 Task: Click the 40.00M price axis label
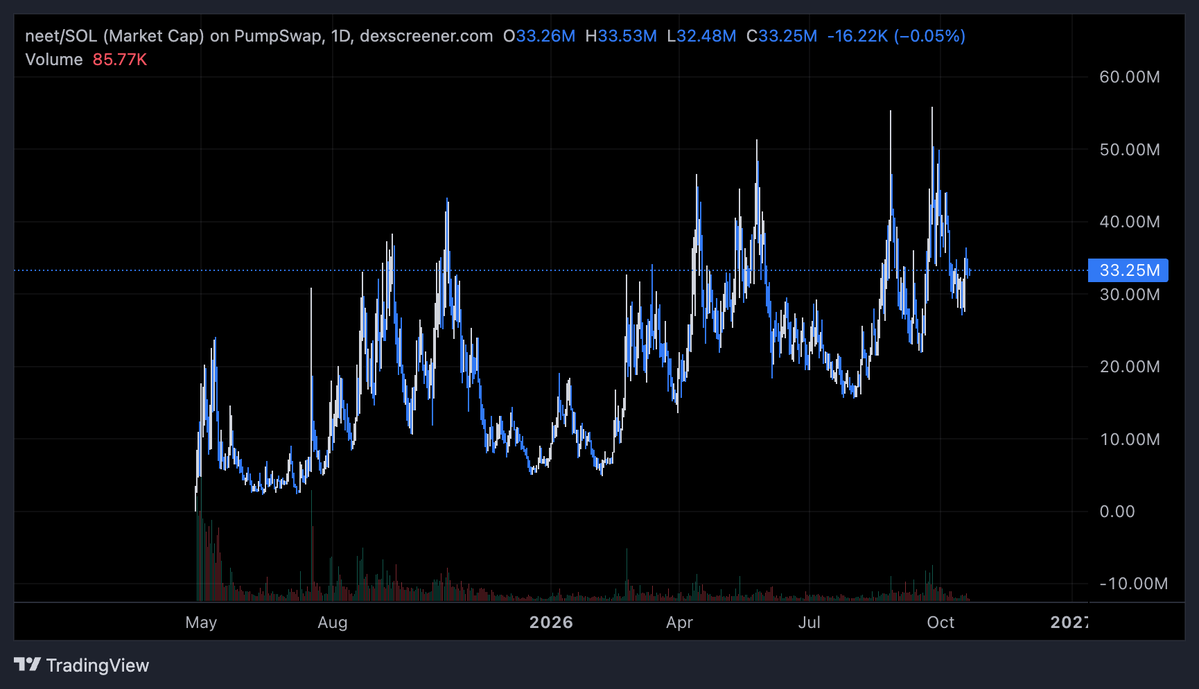tap(1129, 222)
